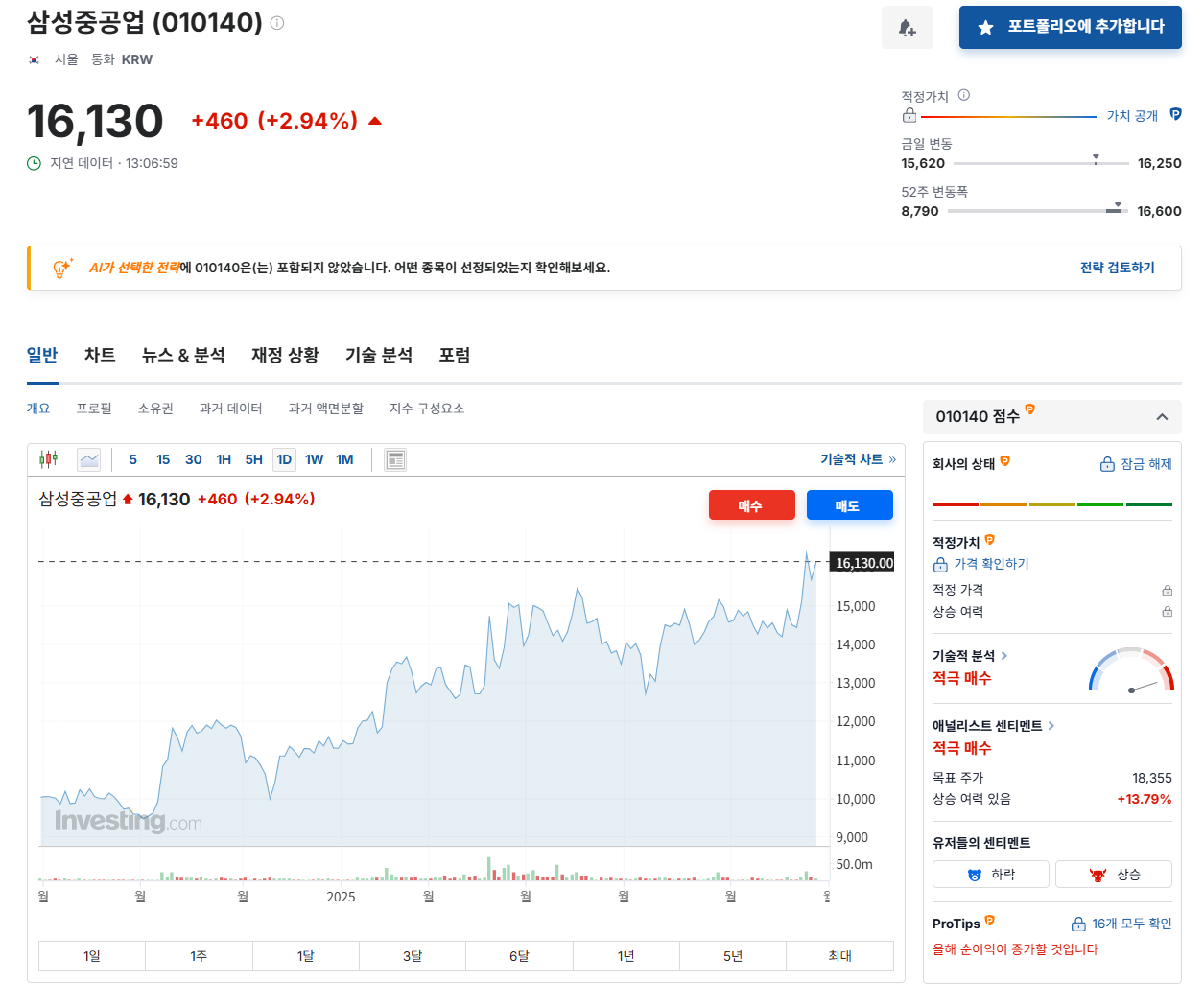
Task: Click the 가격 확인하기 link
Action: tap(980, 564)
